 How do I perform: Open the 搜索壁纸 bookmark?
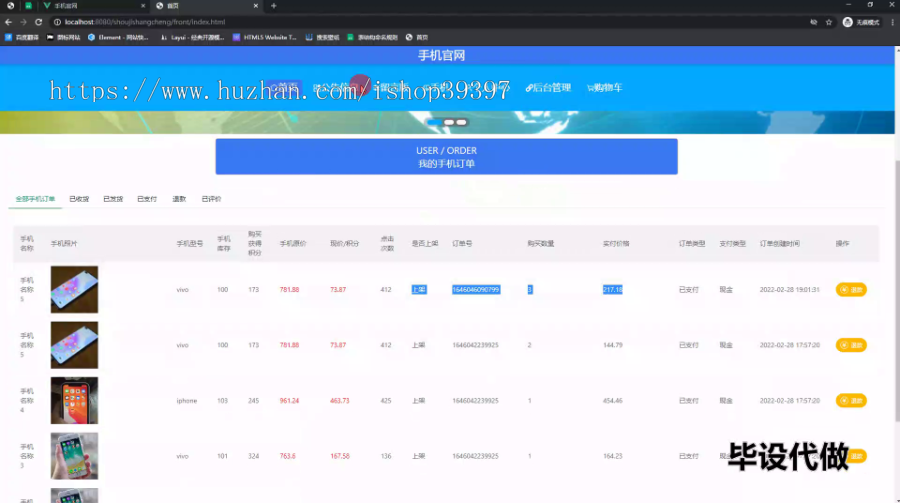[323, 37]
